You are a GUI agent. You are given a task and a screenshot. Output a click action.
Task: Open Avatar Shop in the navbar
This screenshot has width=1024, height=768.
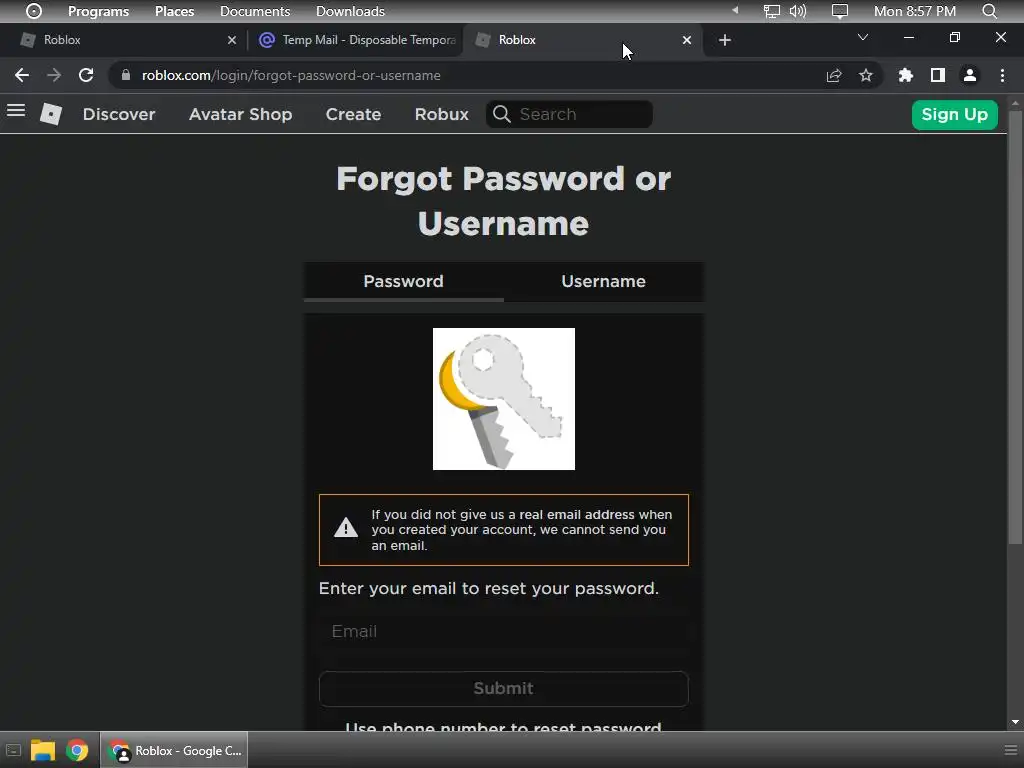tap(240, 114)
